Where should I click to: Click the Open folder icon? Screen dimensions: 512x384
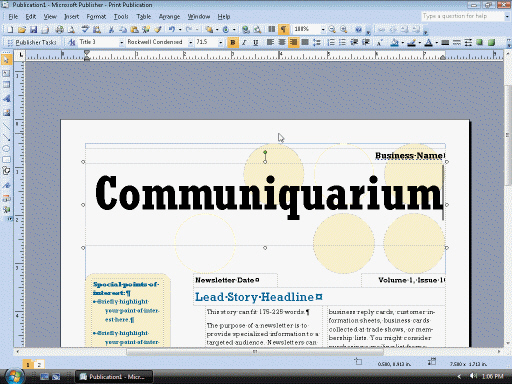[x=22, y=30]
